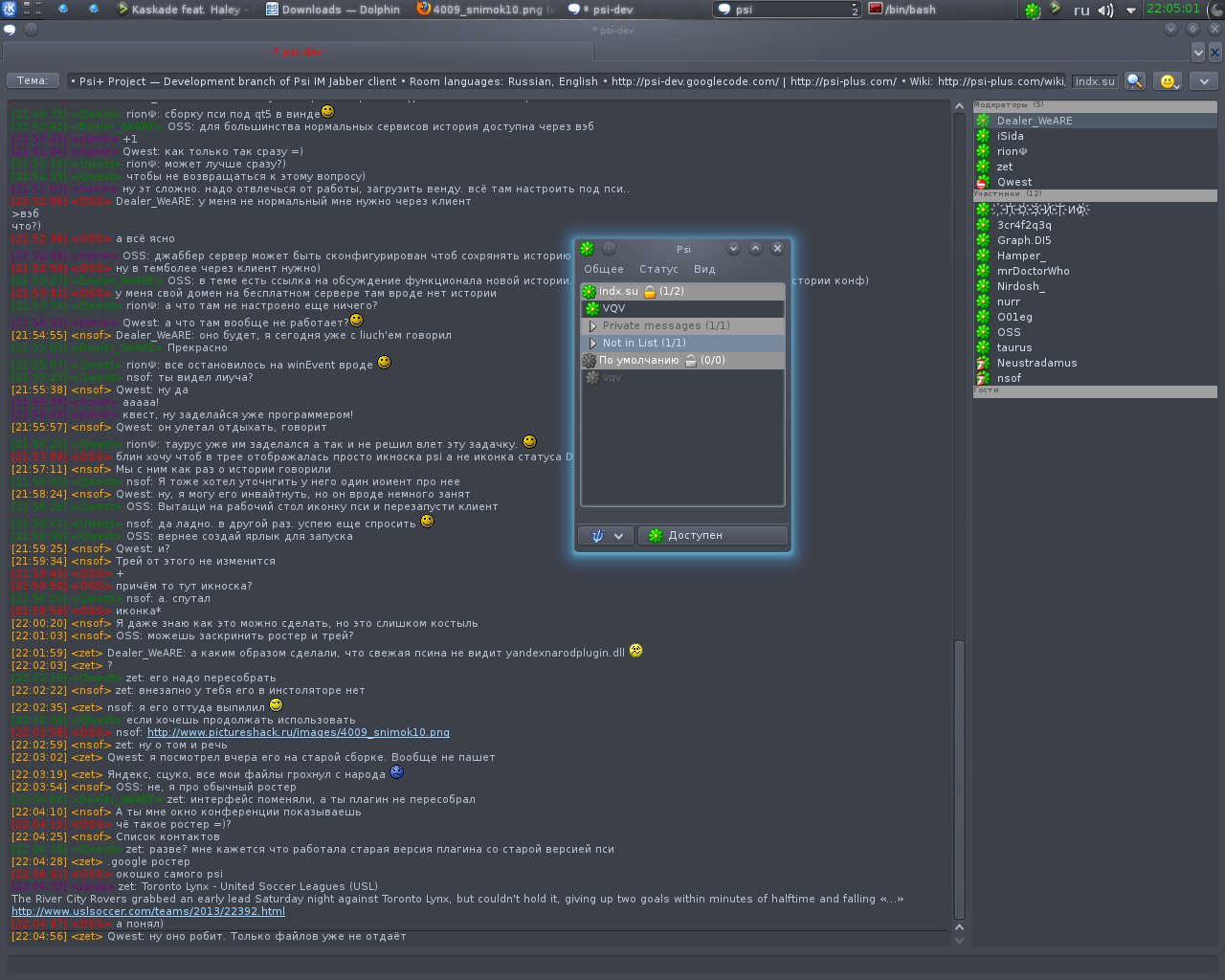
Task: Open the find-in-chat magnifier tool
Action: point(1134,81)
